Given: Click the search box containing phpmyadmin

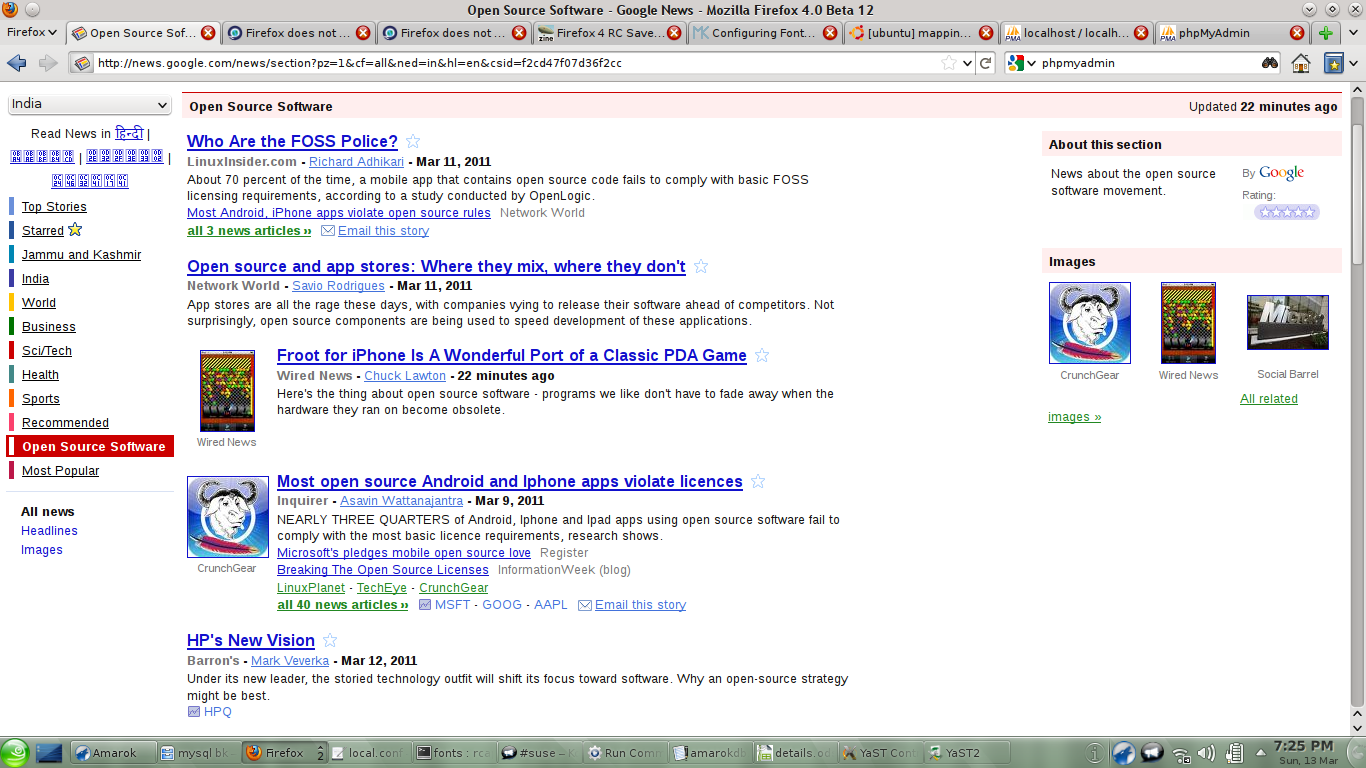Looking at the screenshot, I should [x=1149, y=63].
